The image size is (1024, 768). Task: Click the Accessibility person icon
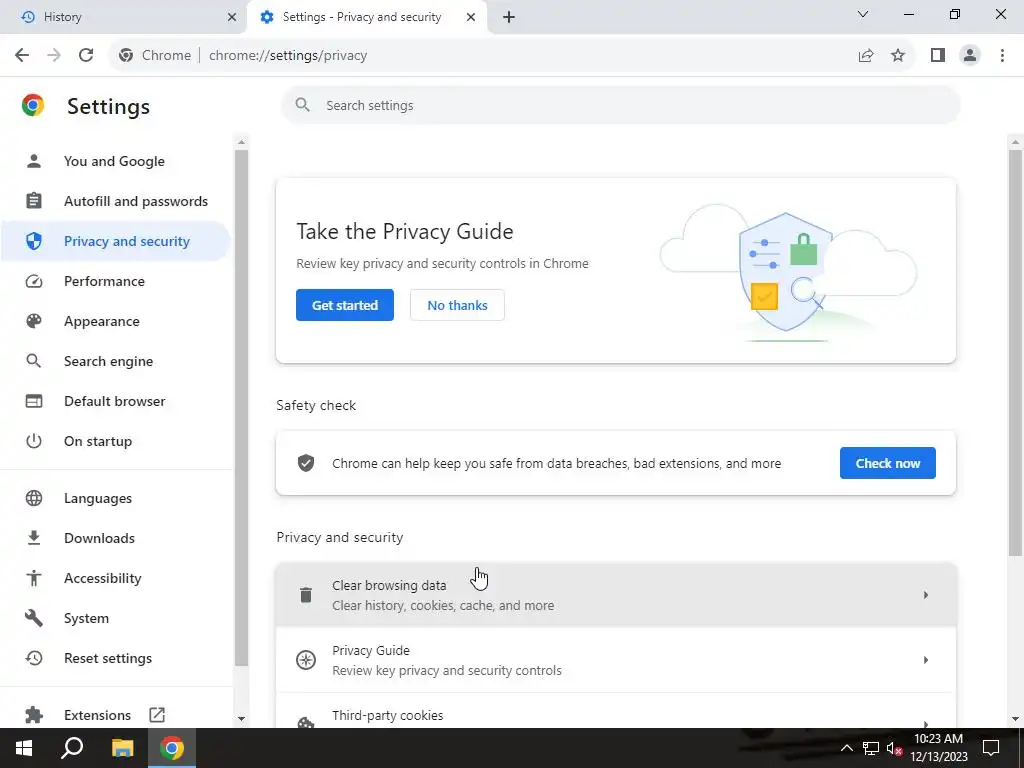point(34,578)
